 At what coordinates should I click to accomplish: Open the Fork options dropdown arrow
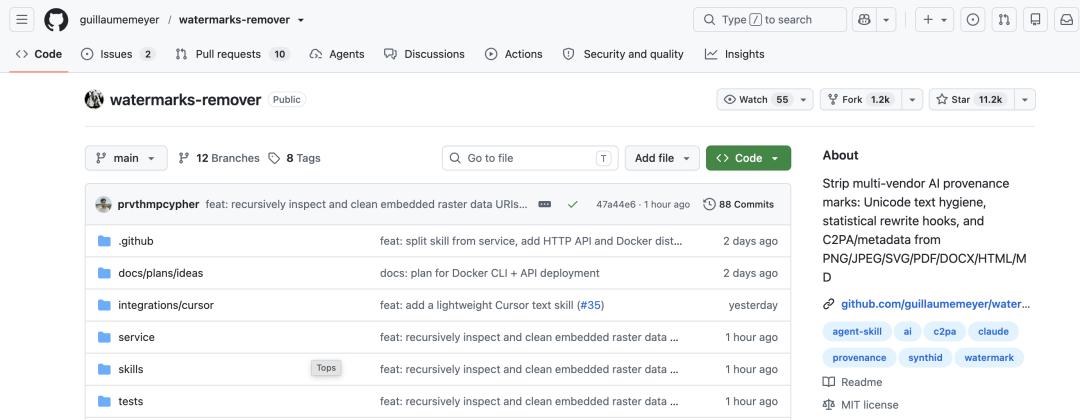coord(912,99)
